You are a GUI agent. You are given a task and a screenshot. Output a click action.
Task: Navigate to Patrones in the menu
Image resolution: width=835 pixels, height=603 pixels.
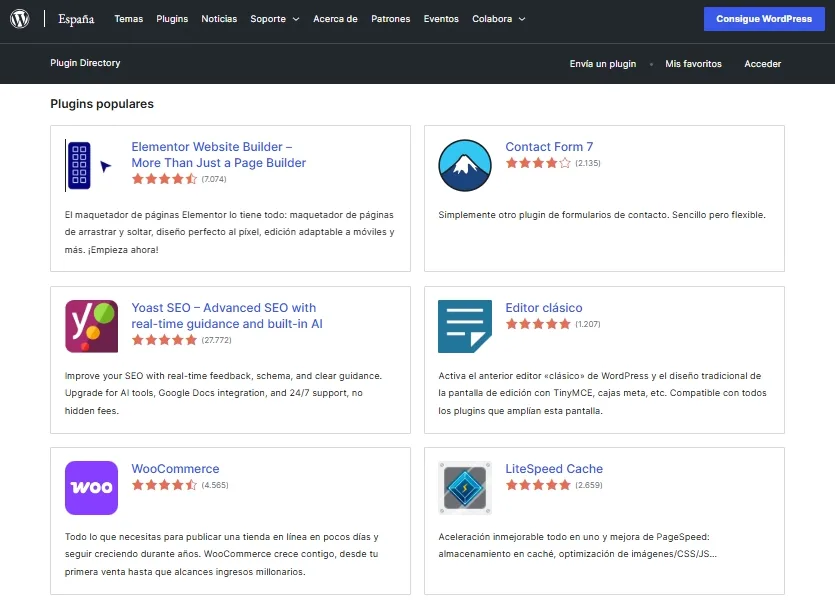(391, 19)
